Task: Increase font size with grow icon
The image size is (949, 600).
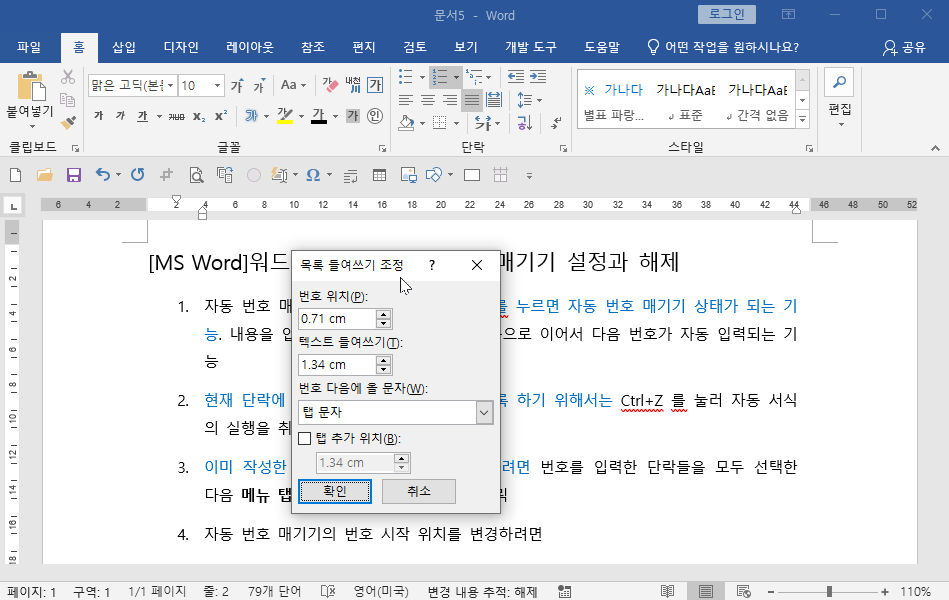Action: (x=237, y=85)
